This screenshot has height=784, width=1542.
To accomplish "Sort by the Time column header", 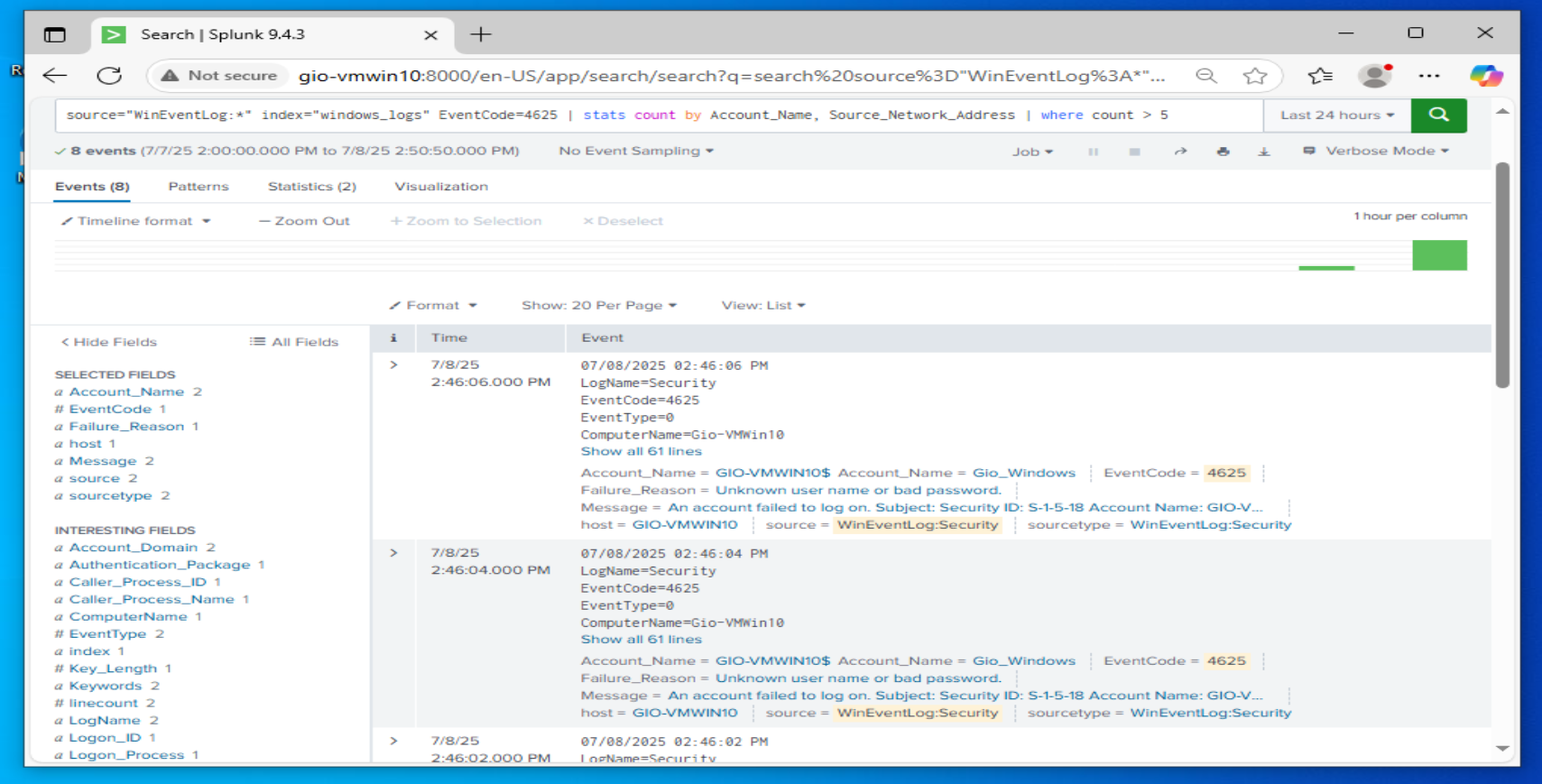I will pos(449,338).
